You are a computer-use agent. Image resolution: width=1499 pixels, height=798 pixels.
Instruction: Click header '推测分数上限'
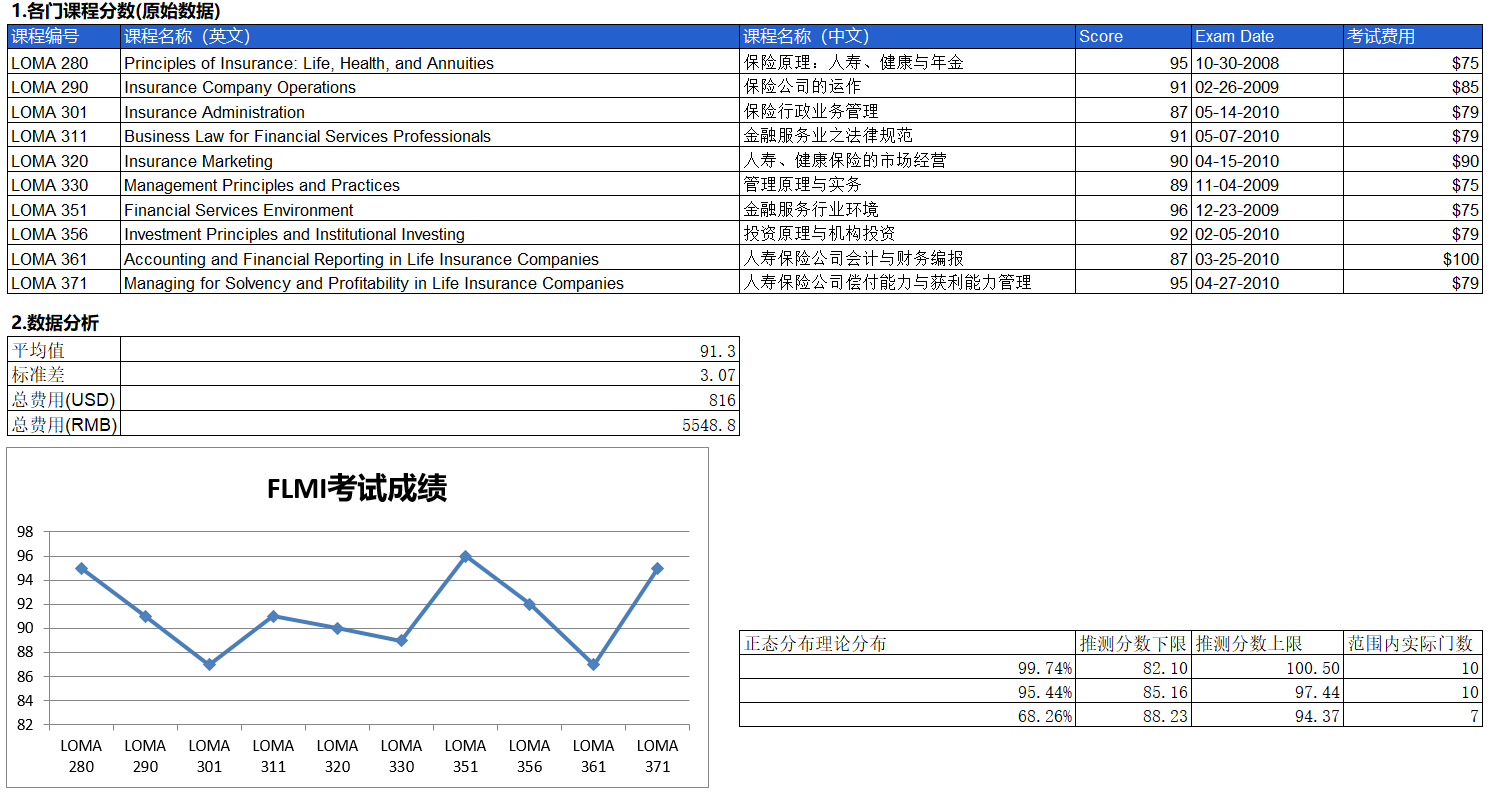[1267, 643]
